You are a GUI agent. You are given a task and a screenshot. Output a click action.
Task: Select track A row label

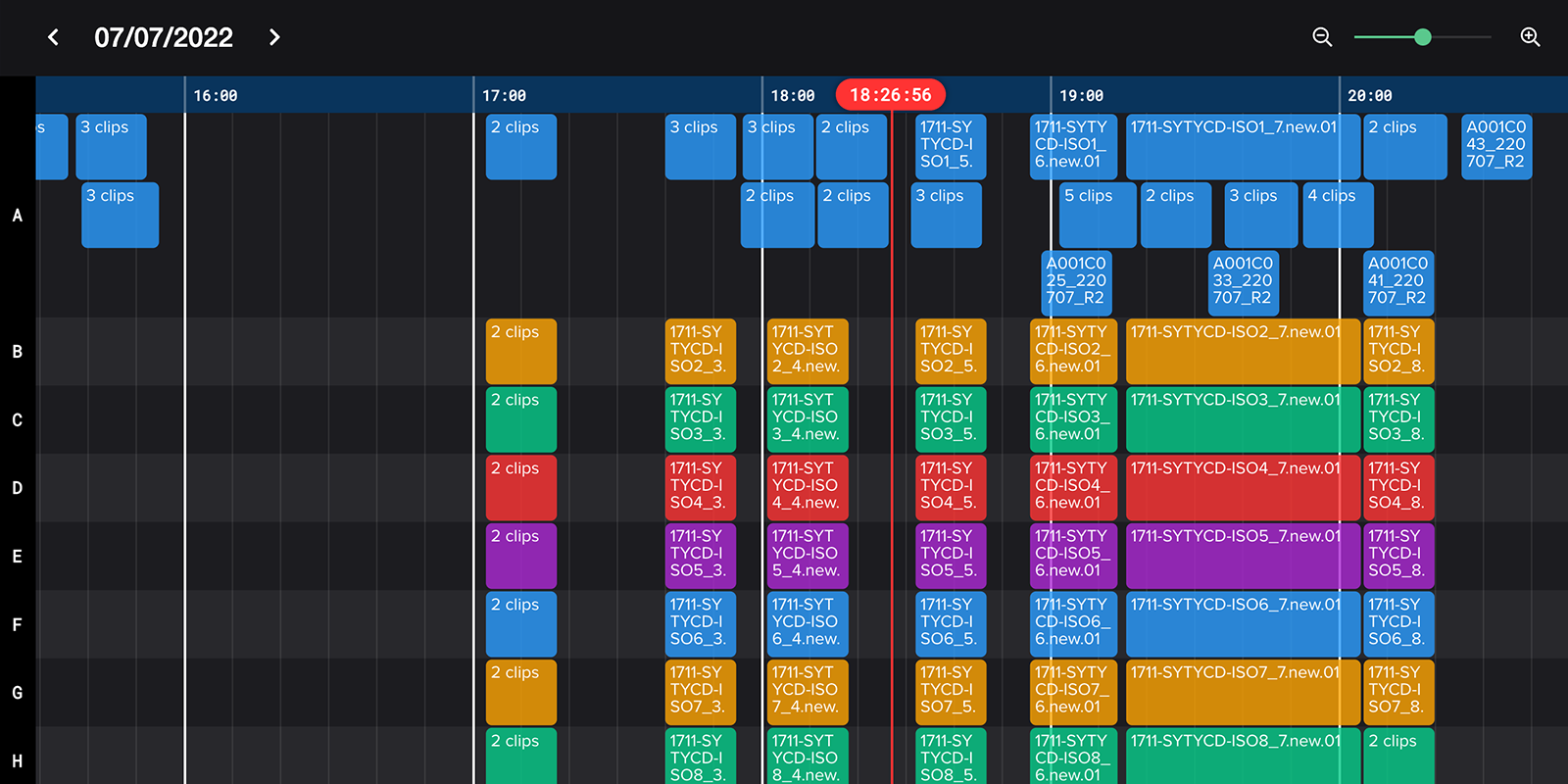coord(17,216)
